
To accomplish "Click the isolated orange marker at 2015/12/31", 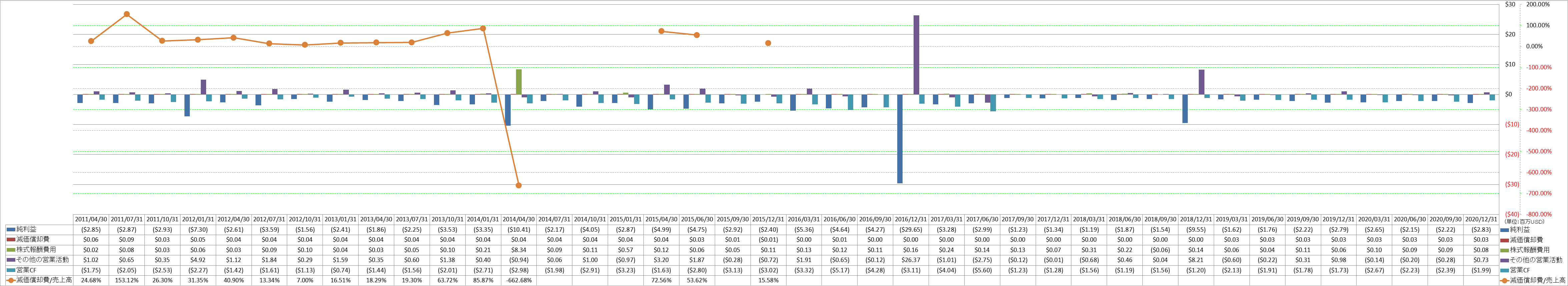I will click(768, 43).
